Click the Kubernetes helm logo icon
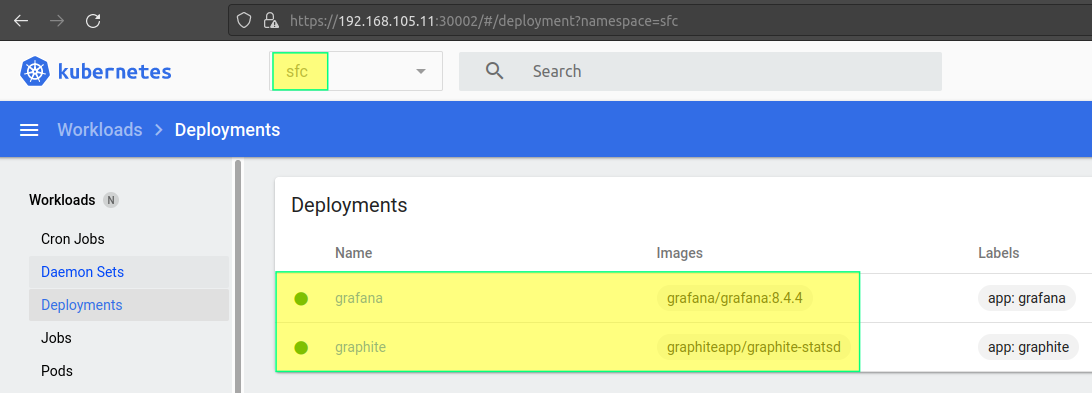 tap(34, 72)
